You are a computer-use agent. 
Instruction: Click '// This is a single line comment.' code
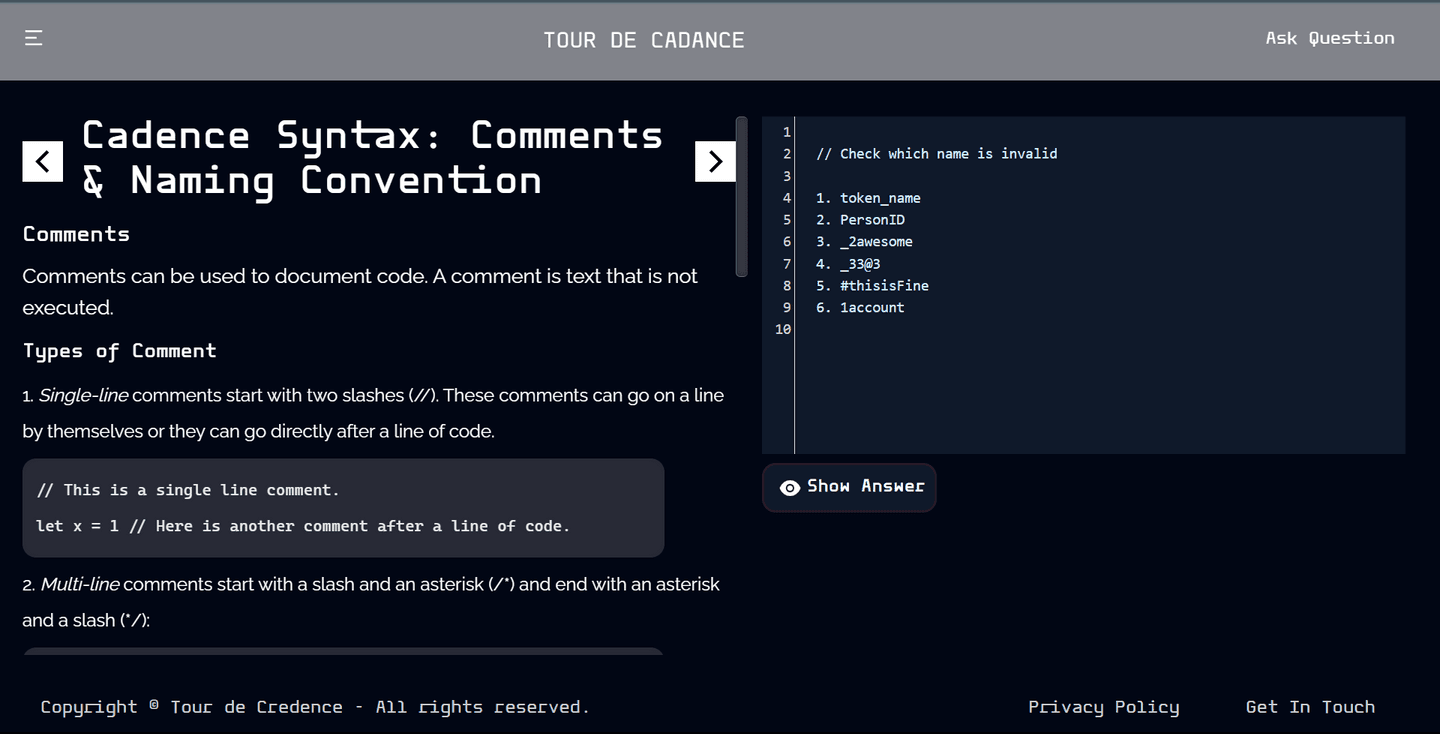(188, 490)
